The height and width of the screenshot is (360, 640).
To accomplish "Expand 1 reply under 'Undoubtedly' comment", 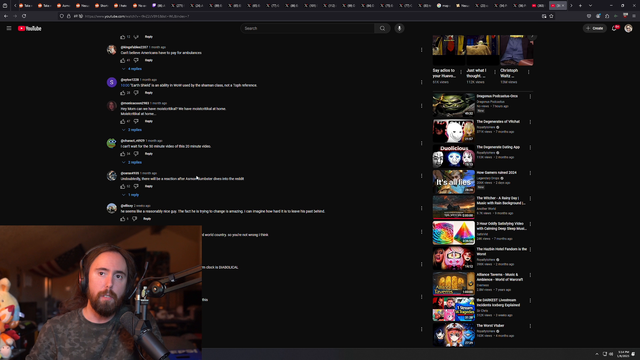I will pos(131,195).
